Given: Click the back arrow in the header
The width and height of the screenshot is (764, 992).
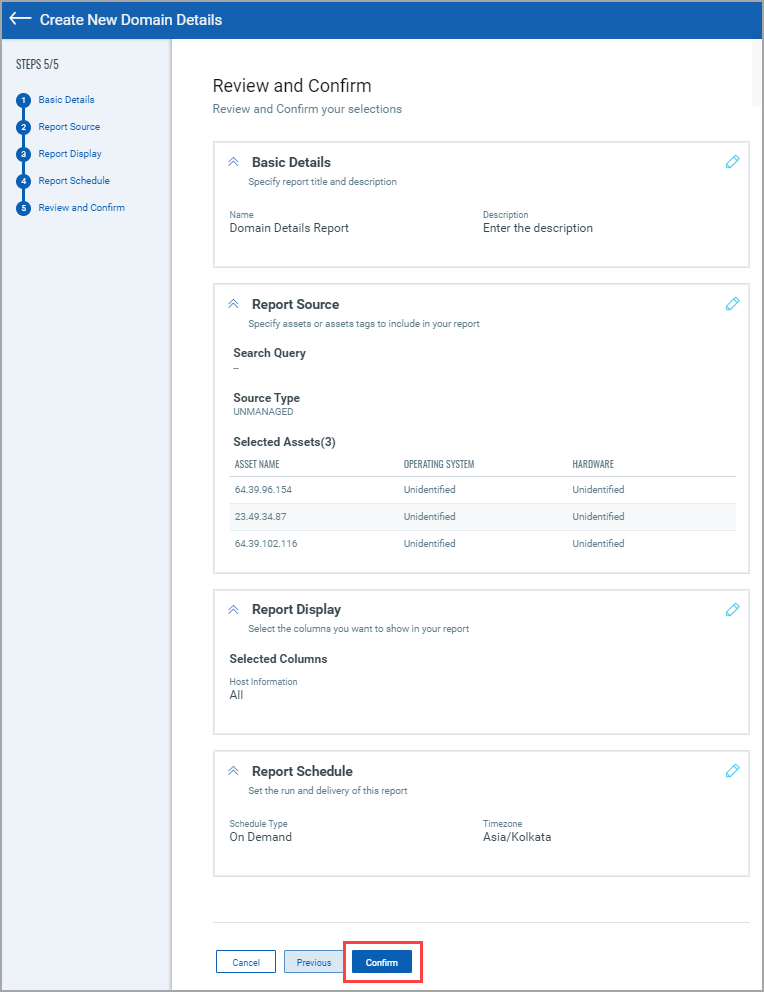Looking at the screenshot, I should pyautogui.click(x=20, y=19).
